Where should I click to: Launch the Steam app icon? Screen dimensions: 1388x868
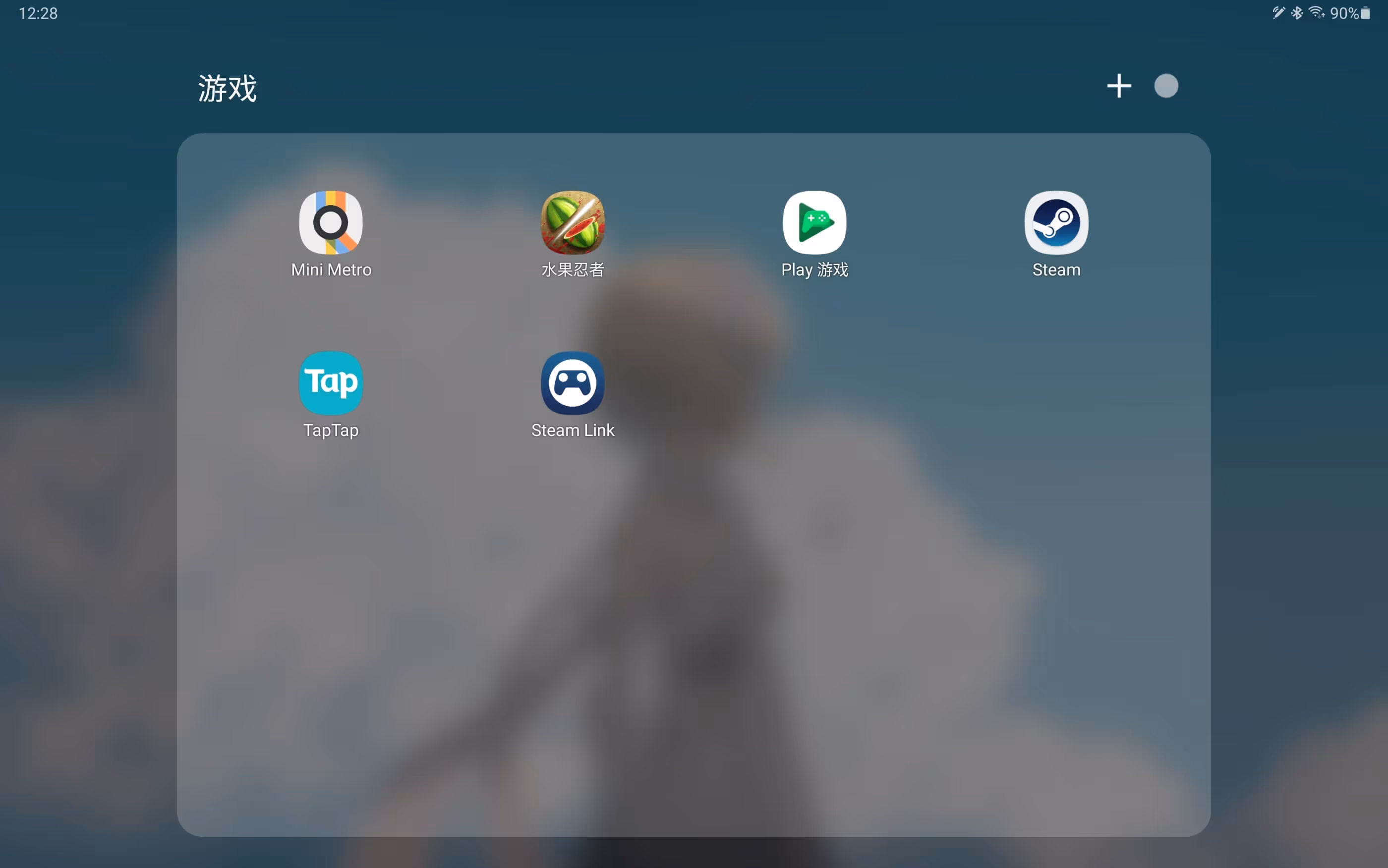[x=1056, y=223]
